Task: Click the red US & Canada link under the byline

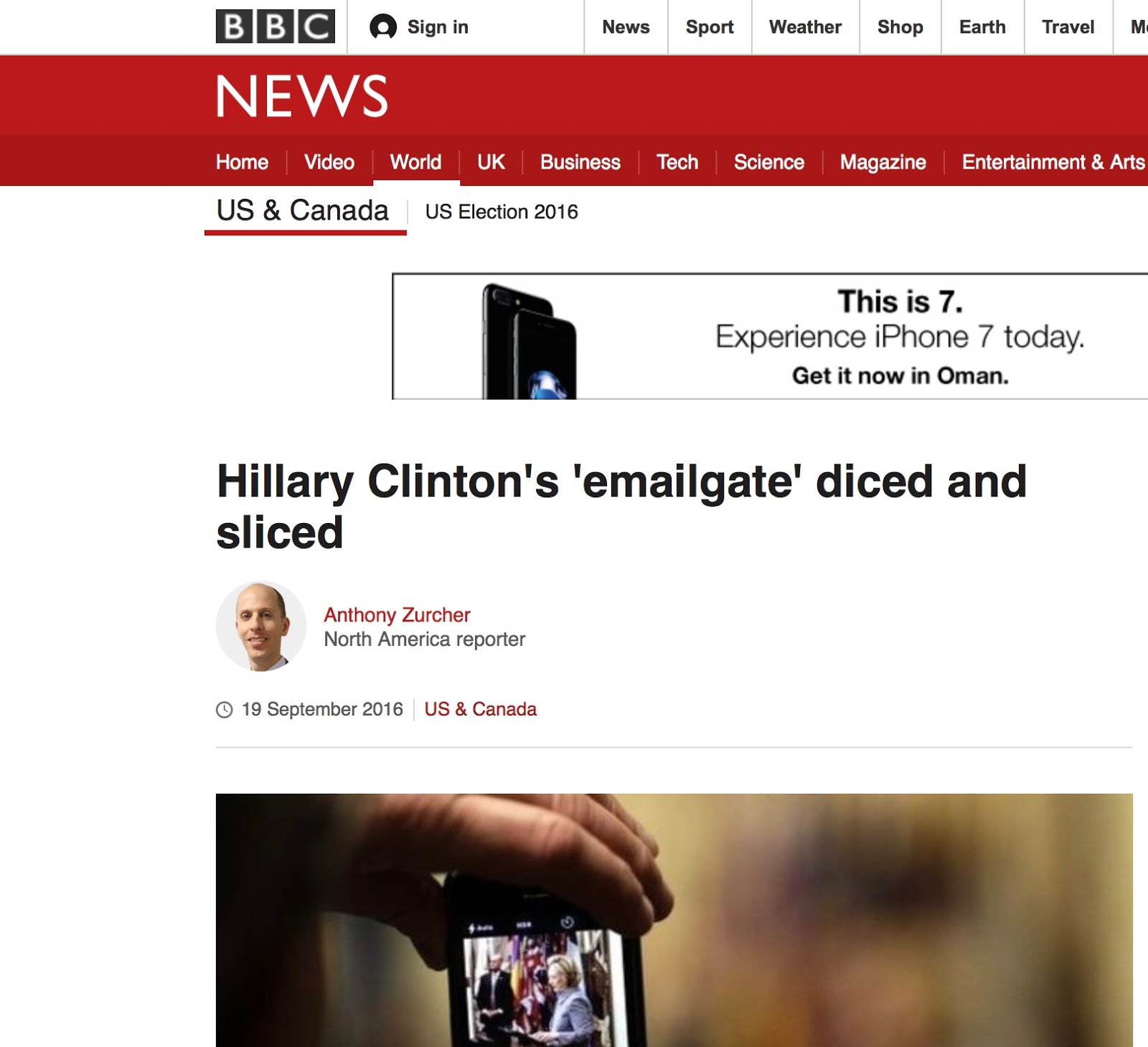Action: point(481,709)
